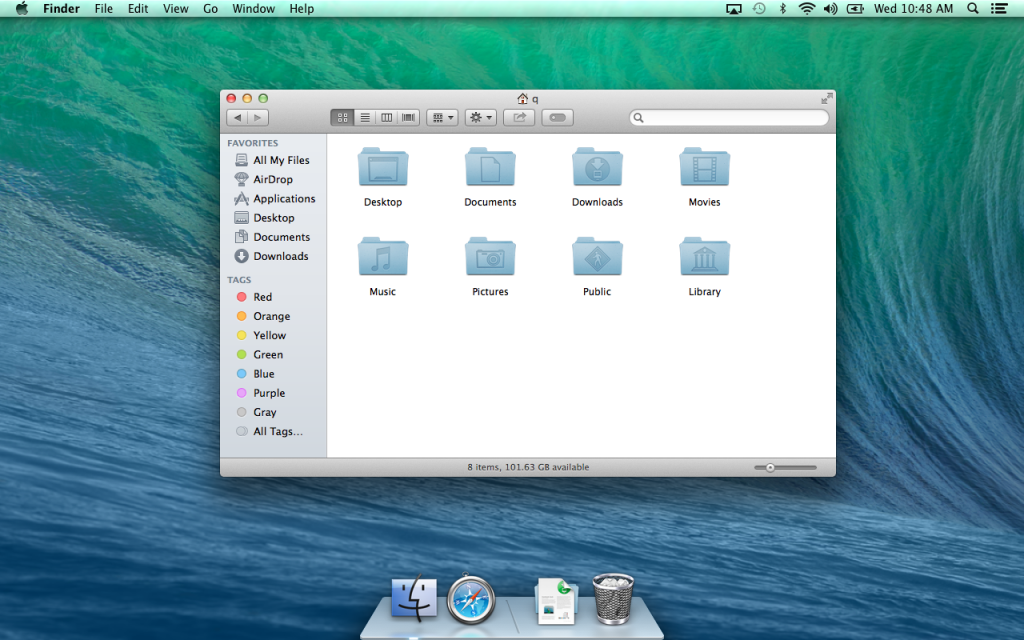Open the item arrangement dropdown
1024x640 pixels.
coord(442,118)
